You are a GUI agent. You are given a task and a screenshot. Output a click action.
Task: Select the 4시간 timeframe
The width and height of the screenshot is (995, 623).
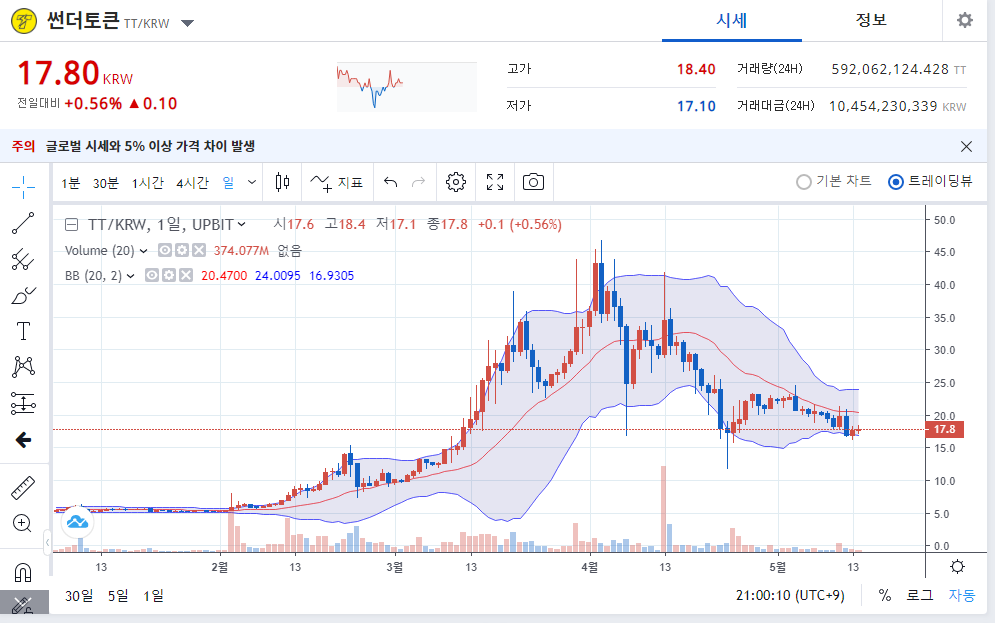tap(192, 183)
